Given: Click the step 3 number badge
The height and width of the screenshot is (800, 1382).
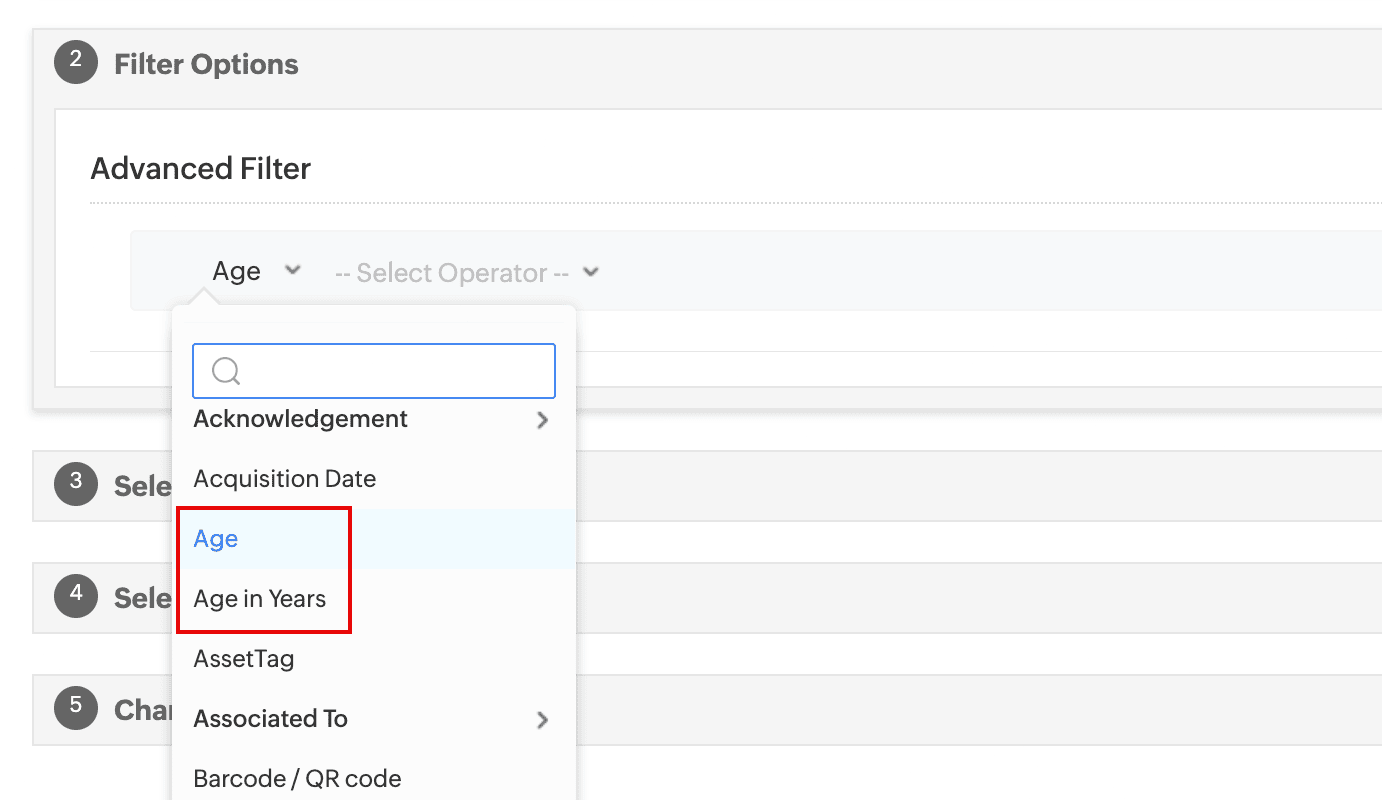Looking at the screenshot, I should tap(75, 485).
